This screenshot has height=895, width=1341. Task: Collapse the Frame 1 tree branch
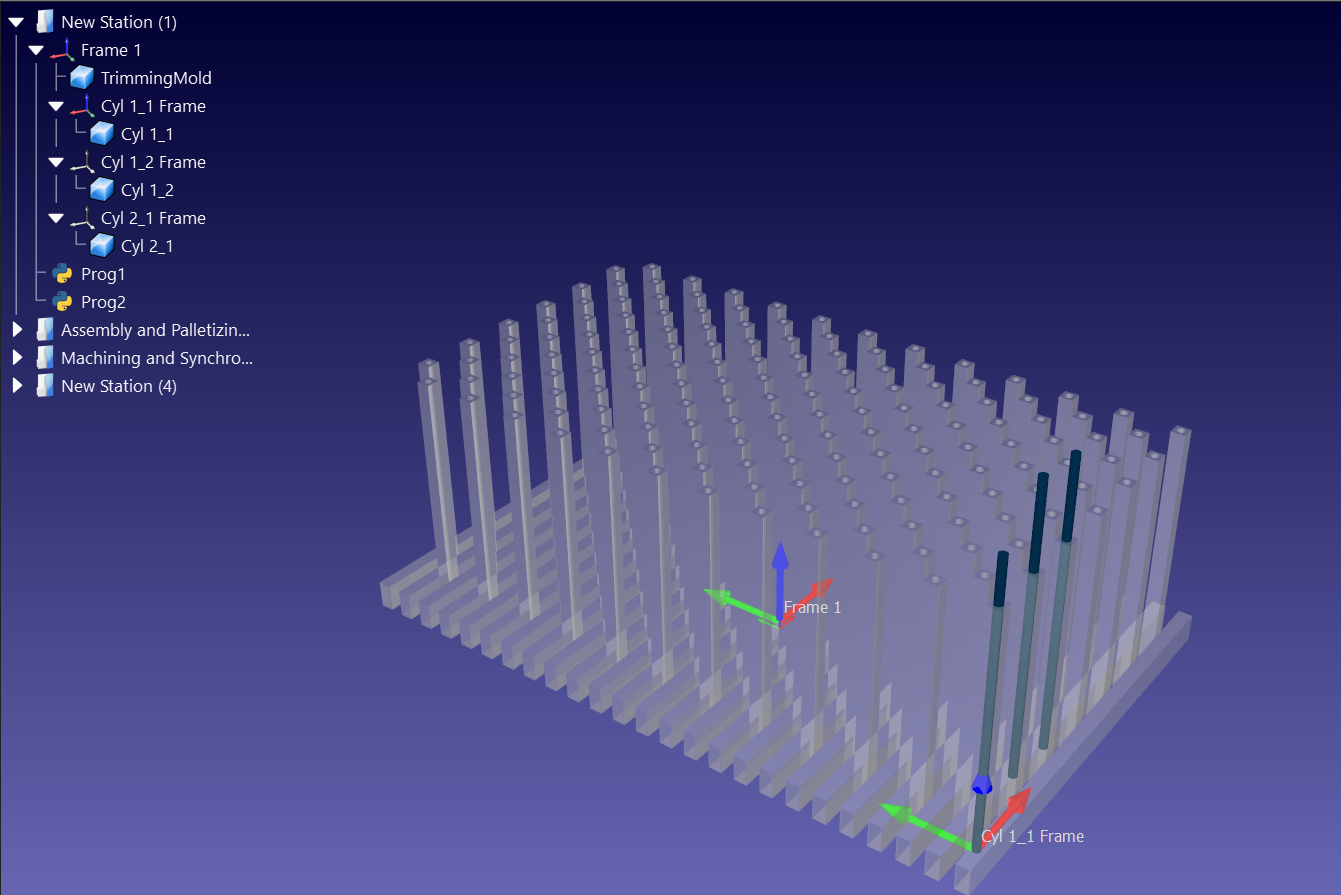(x=36, y=50)
